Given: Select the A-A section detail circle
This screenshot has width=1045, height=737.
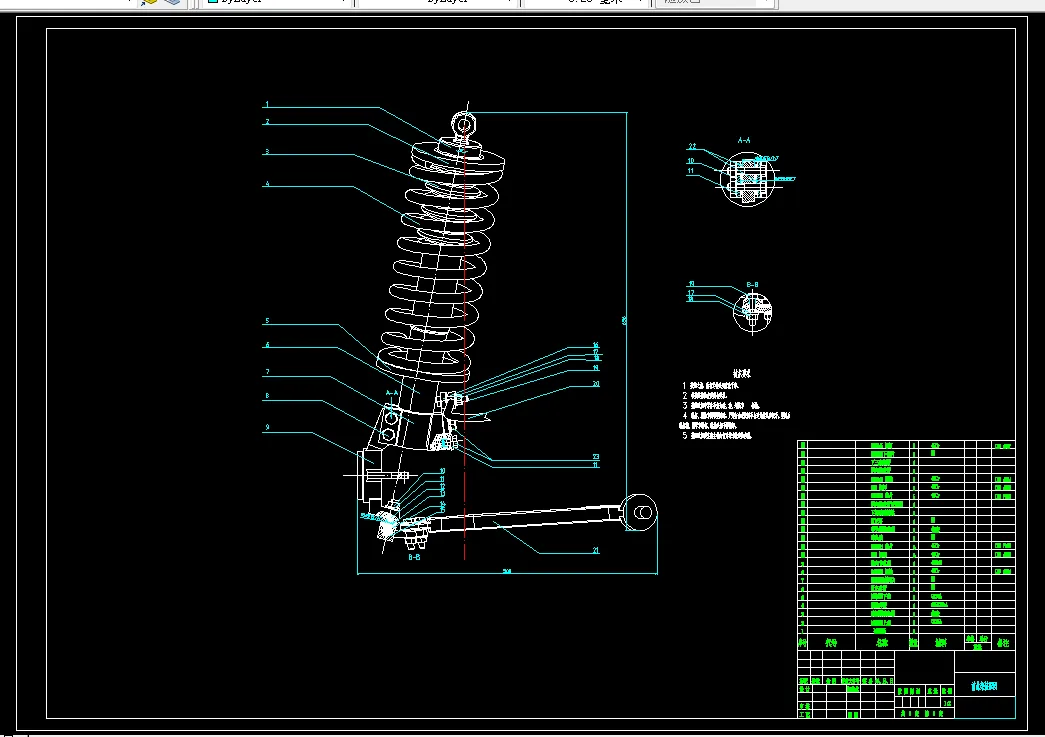Looking at the screenshot, I should point(749,181).
